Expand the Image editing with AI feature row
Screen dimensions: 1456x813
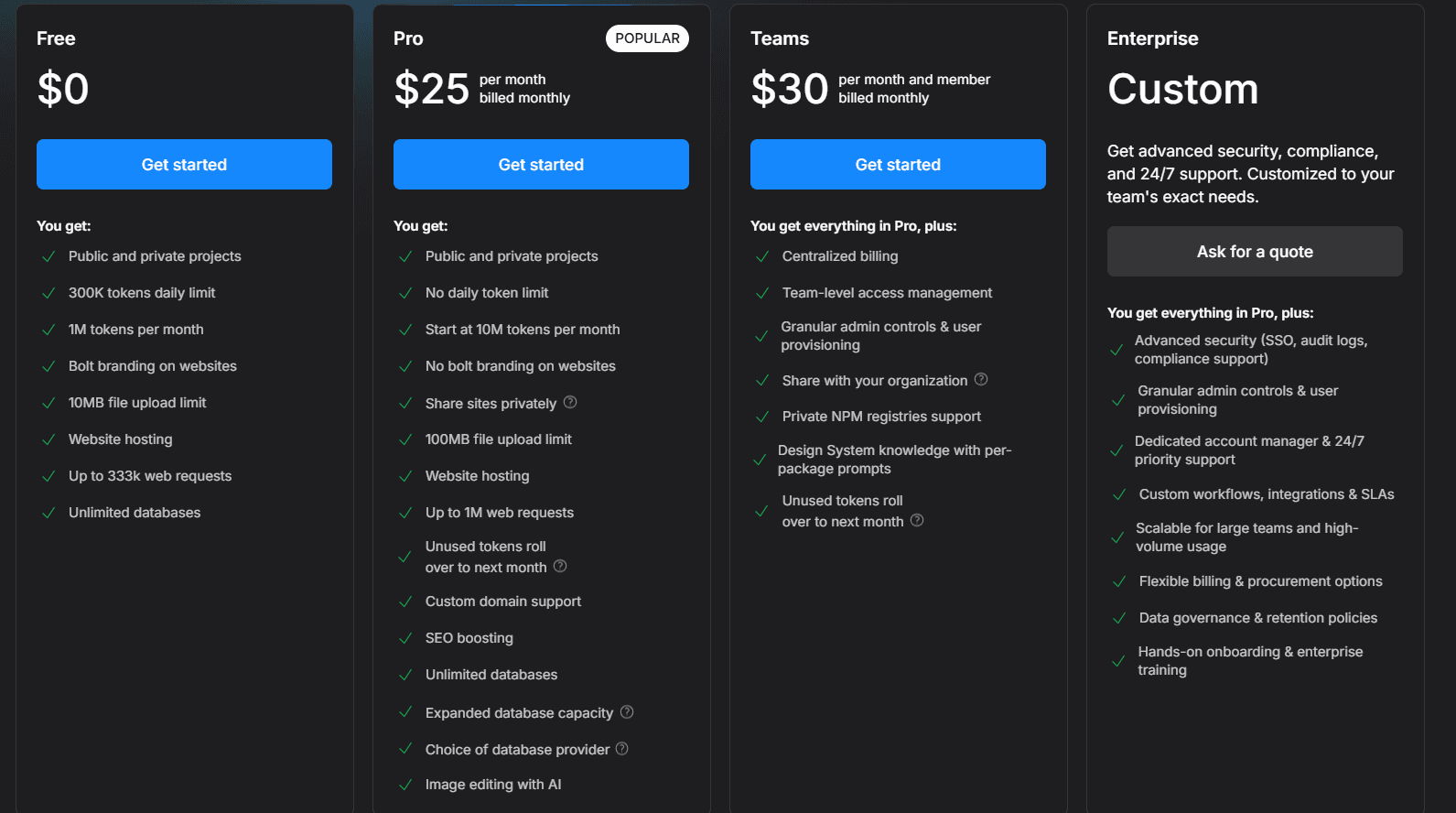pos(493,784)
